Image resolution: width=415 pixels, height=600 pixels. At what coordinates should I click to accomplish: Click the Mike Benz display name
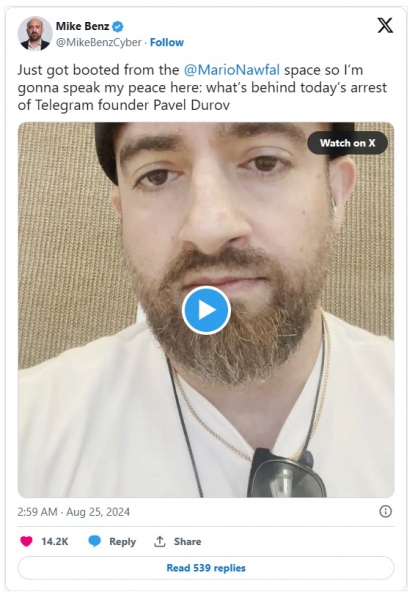click(83, 26)
